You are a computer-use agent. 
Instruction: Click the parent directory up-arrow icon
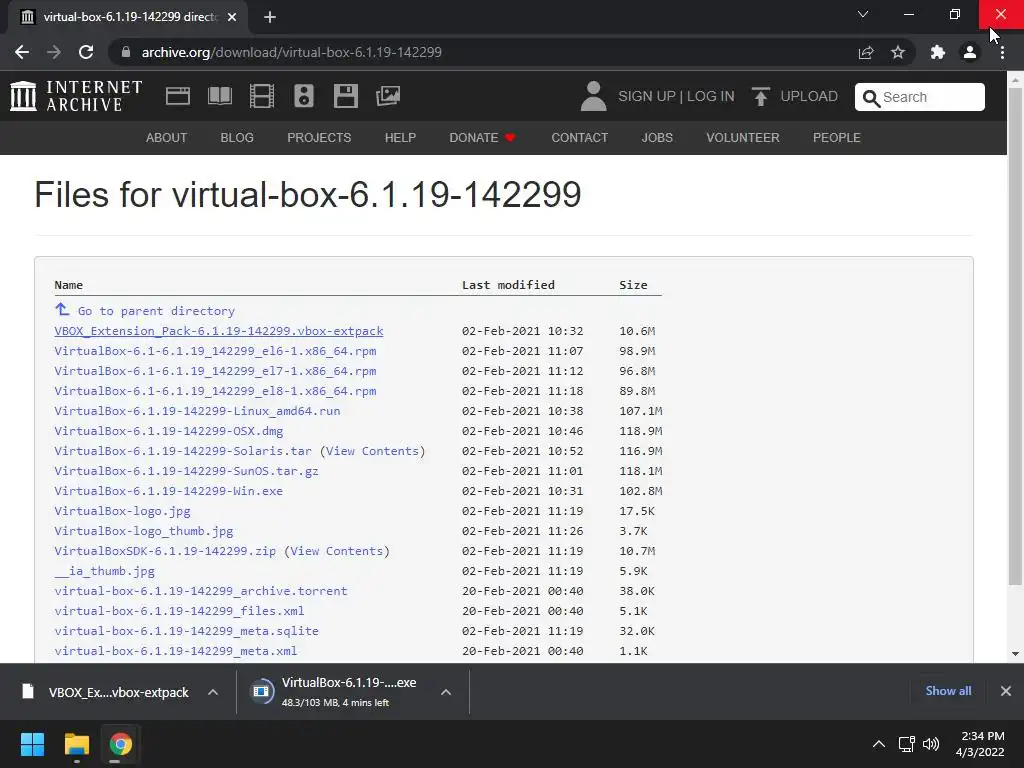click(x=62, y=309)
